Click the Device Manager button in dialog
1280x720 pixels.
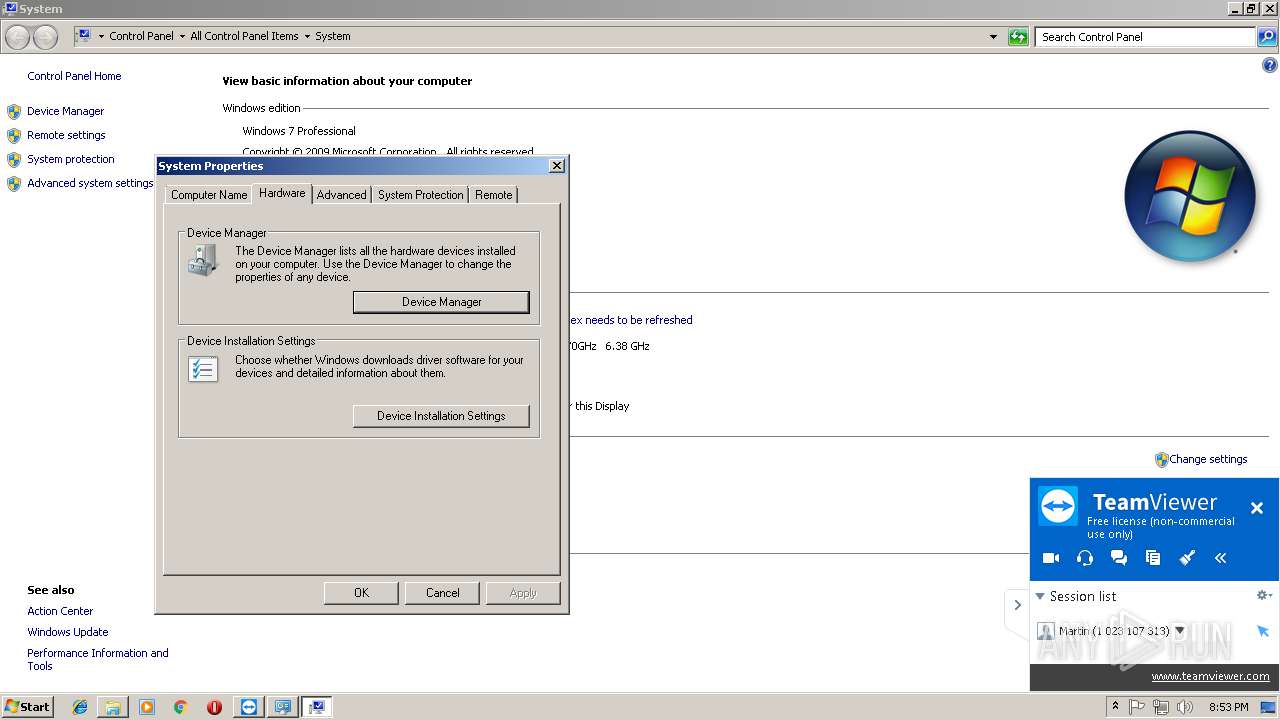(441, 302)
